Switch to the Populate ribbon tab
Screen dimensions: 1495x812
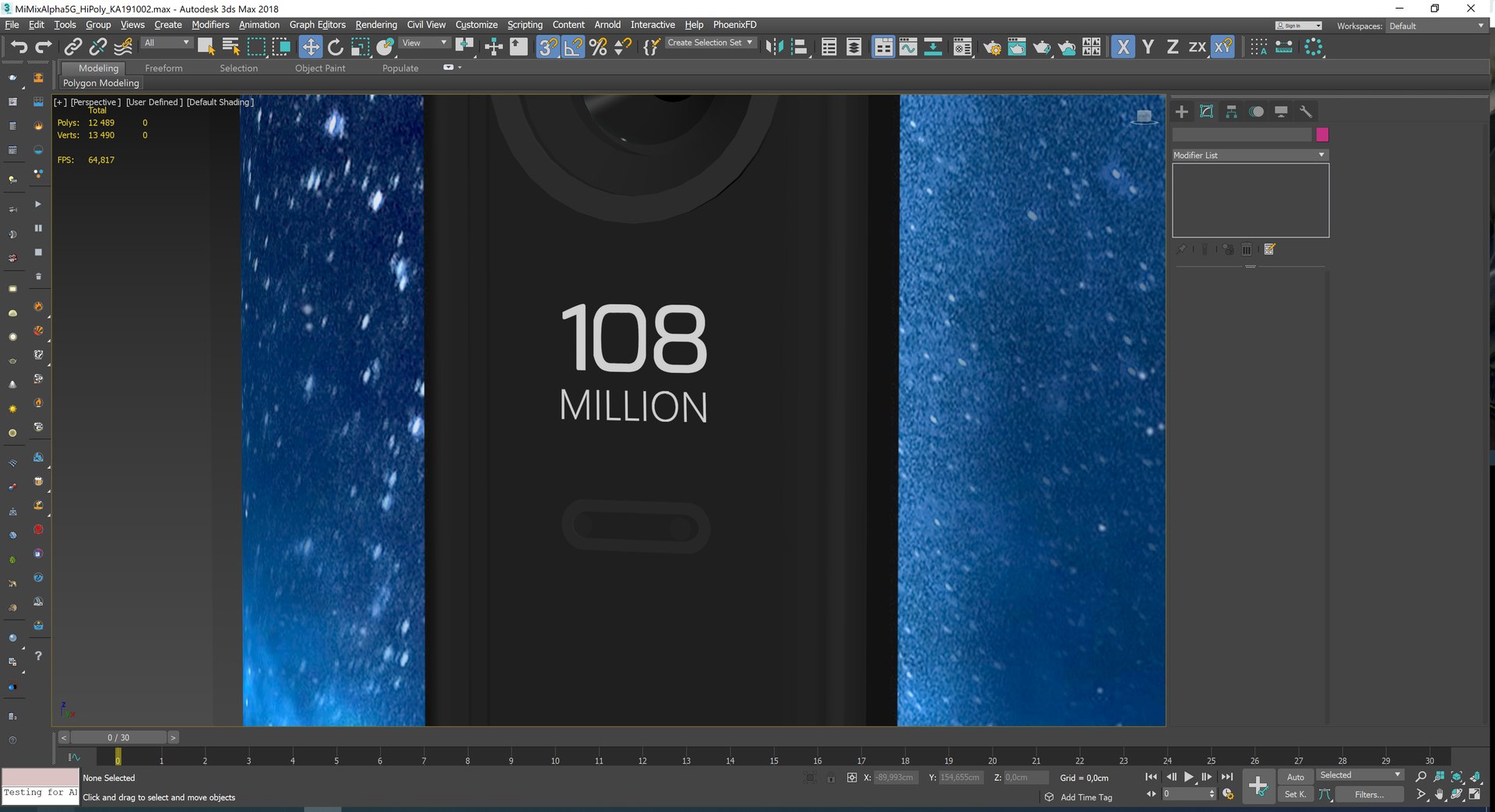coord(400,69)
